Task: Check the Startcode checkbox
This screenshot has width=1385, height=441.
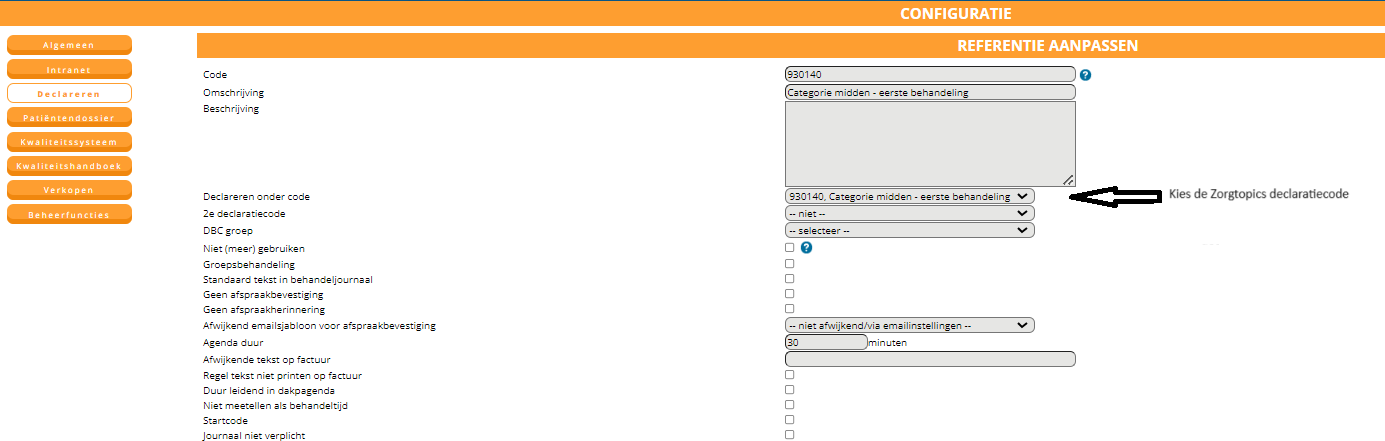Action: (790, 420)
